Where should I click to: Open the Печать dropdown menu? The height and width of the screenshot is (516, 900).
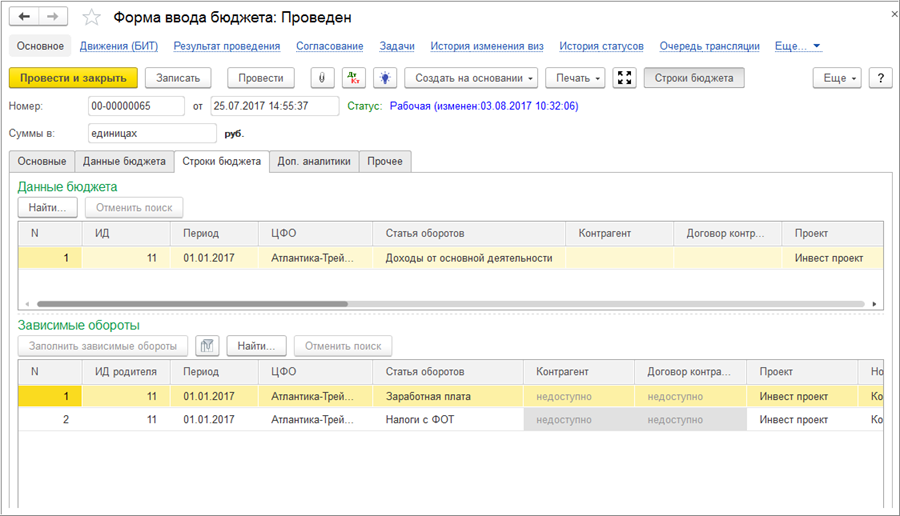[575, 78]
